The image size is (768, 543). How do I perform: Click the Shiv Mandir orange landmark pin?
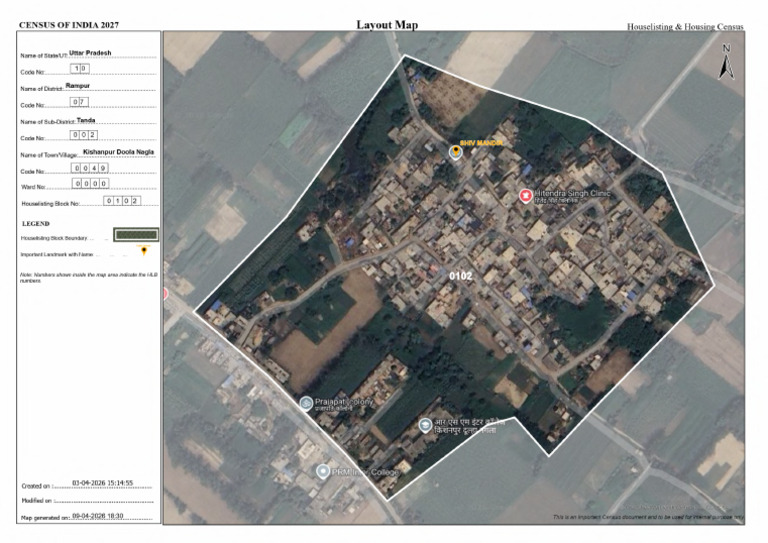pos(456,152)
